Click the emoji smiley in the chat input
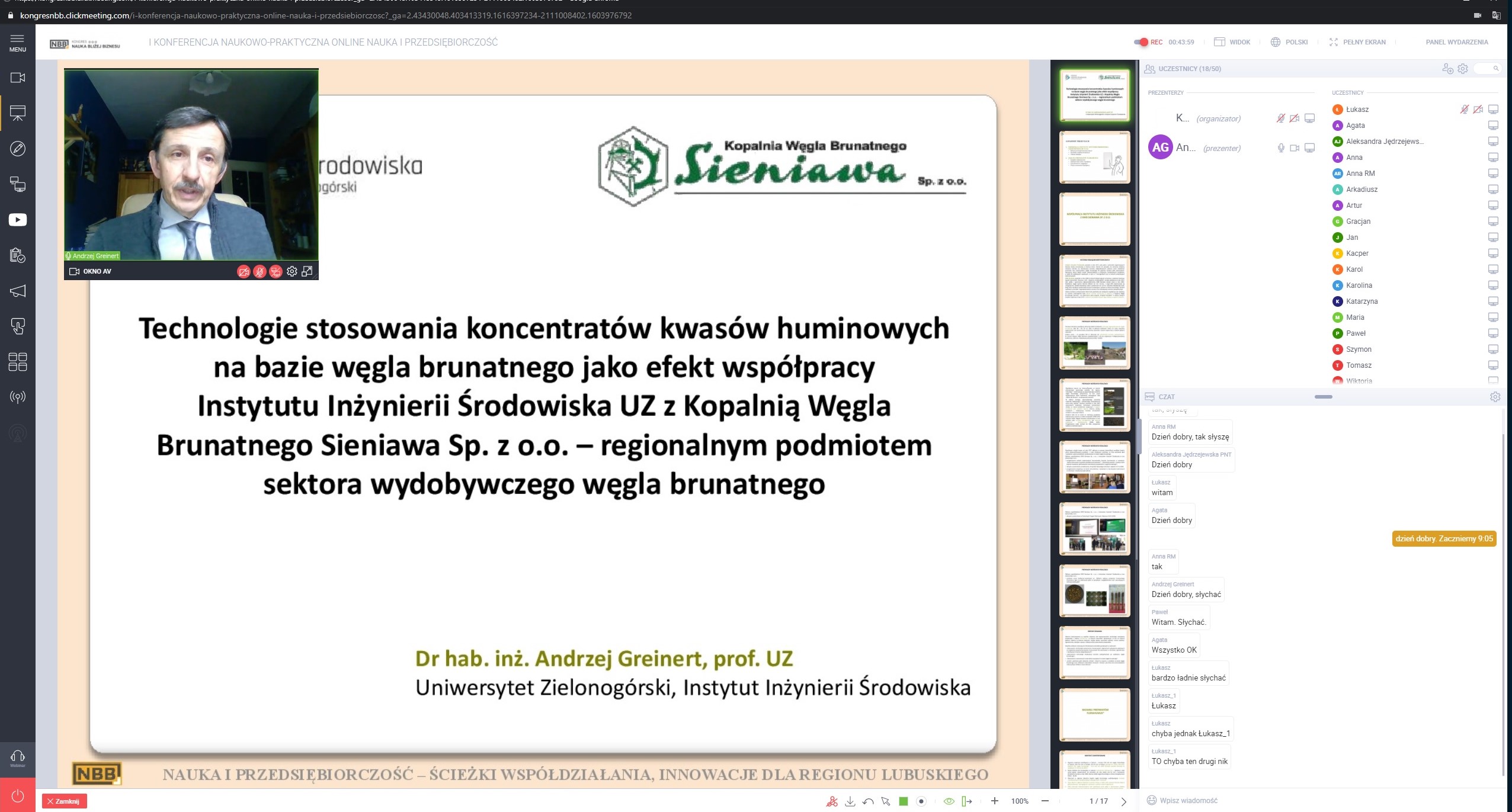This screenshot has width=1512, height=812. click(1152, 801)
